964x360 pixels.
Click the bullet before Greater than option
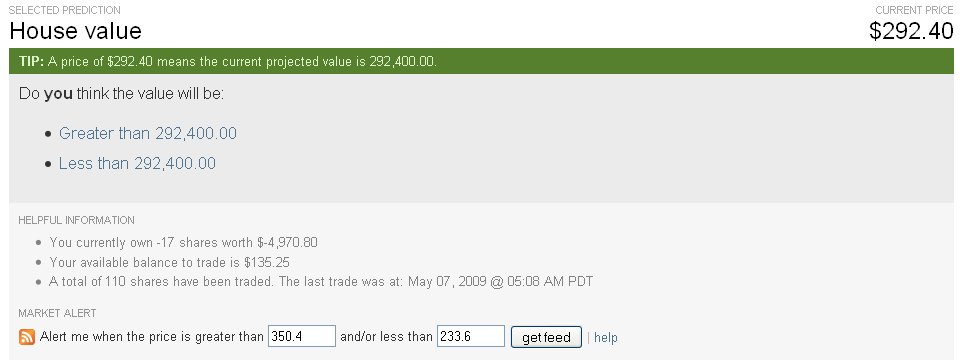(49, 134)
